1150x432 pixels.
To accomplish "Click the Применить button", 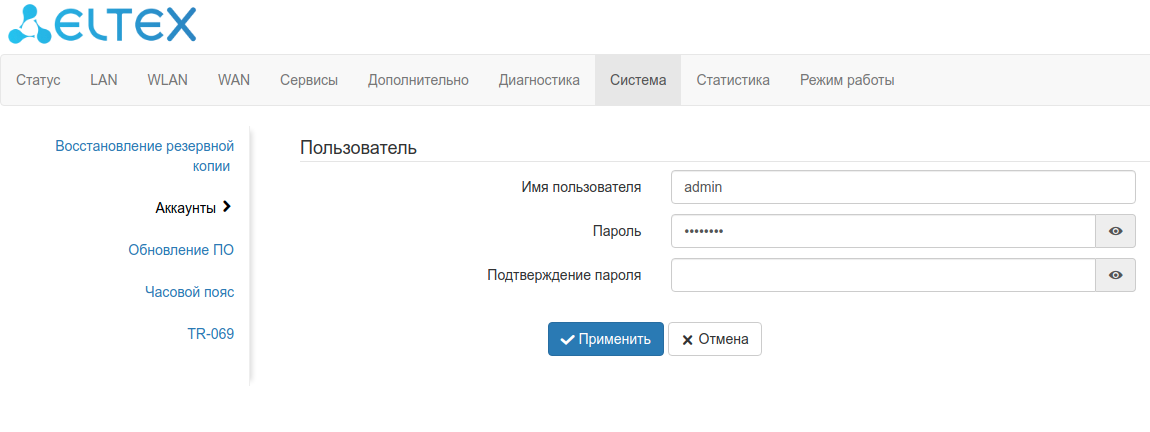I will point(605,339).
